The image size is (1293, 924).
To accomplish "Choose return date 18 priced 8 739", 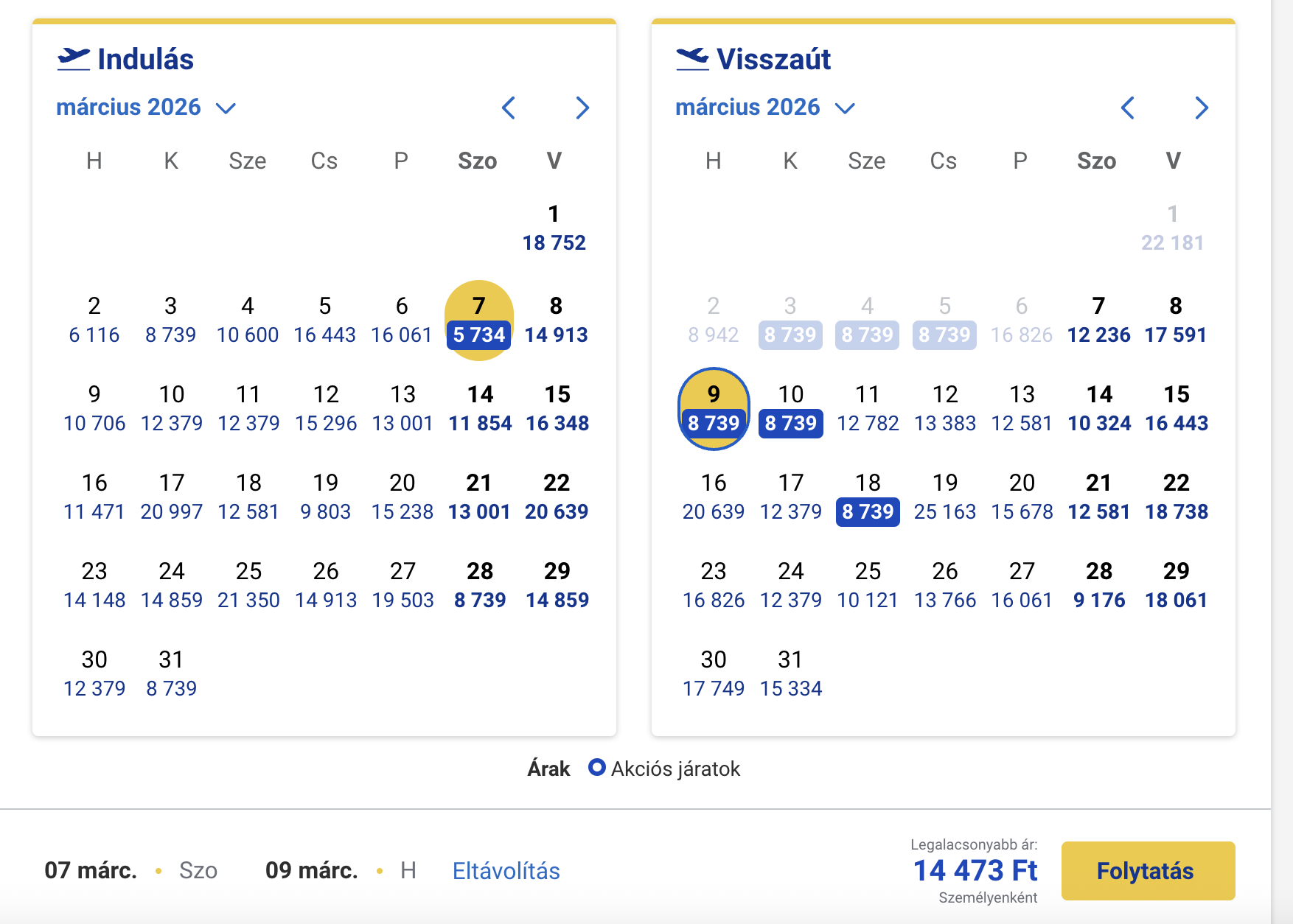I will [x=868, y=497].
